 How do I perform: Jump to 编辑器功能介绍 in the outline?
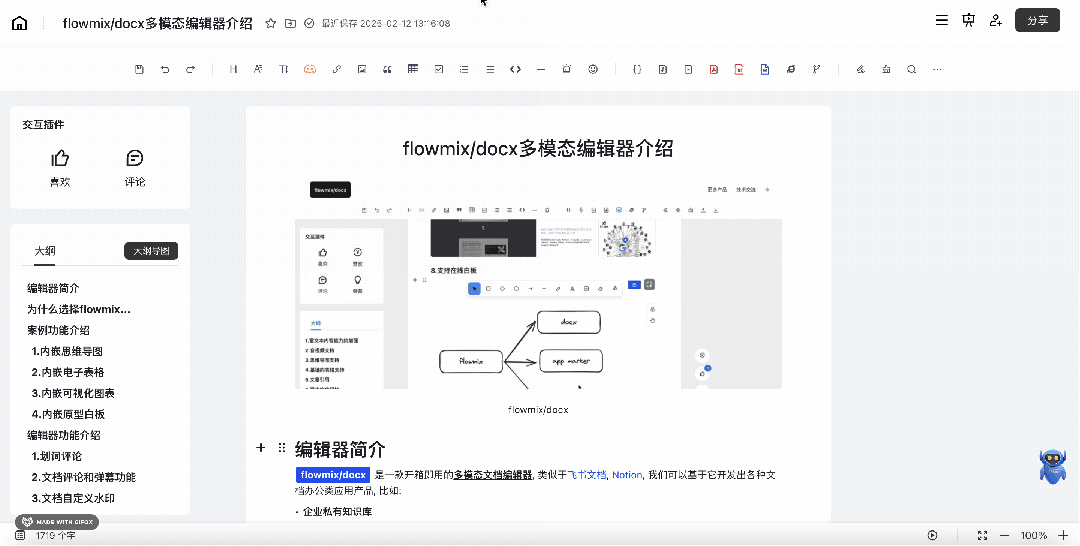(x=63, y=435)
